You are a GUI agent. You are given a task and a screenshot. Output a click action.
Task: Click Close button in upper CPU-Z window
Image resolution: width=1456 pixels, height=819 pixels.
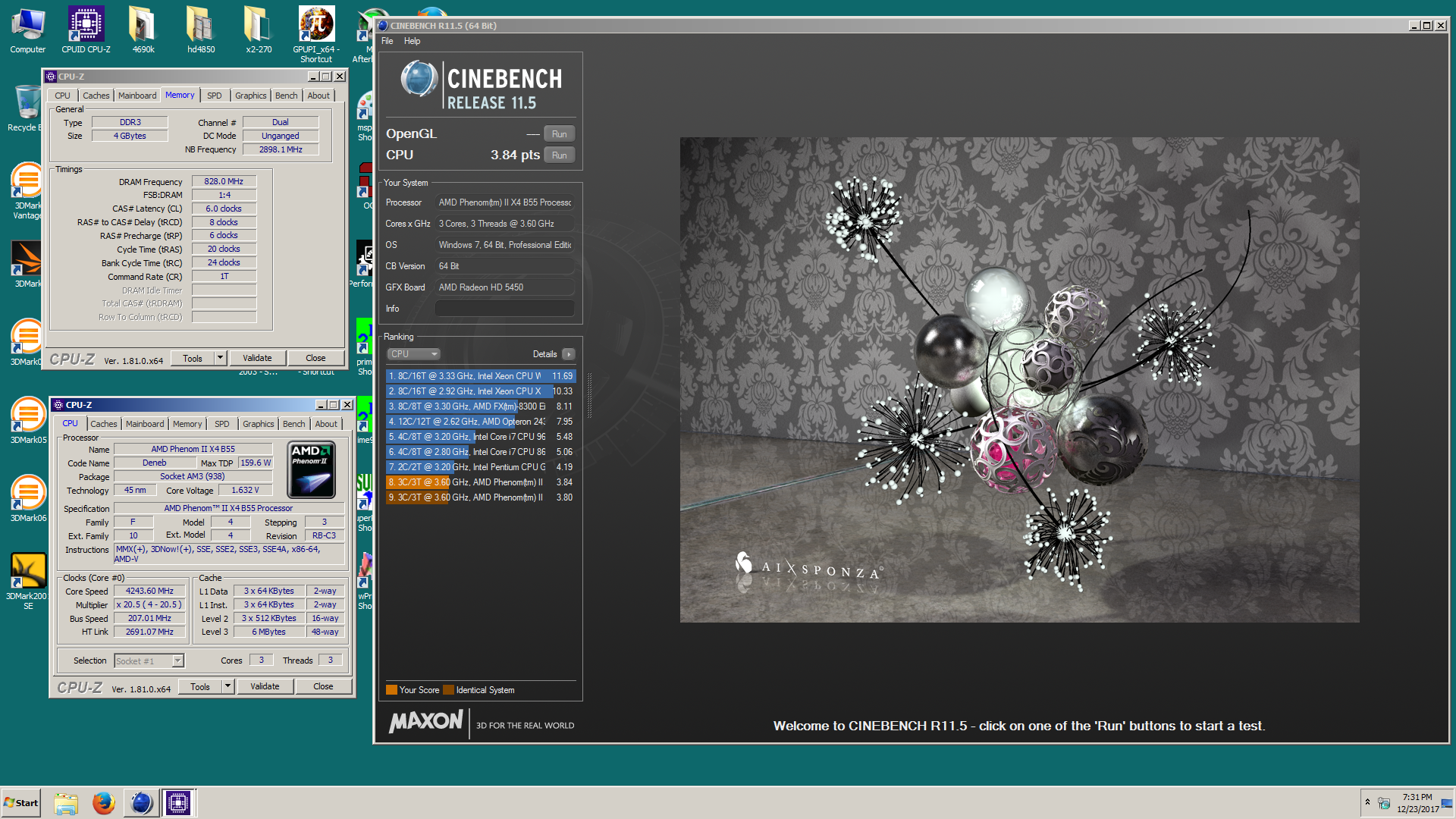pos(316,359)
